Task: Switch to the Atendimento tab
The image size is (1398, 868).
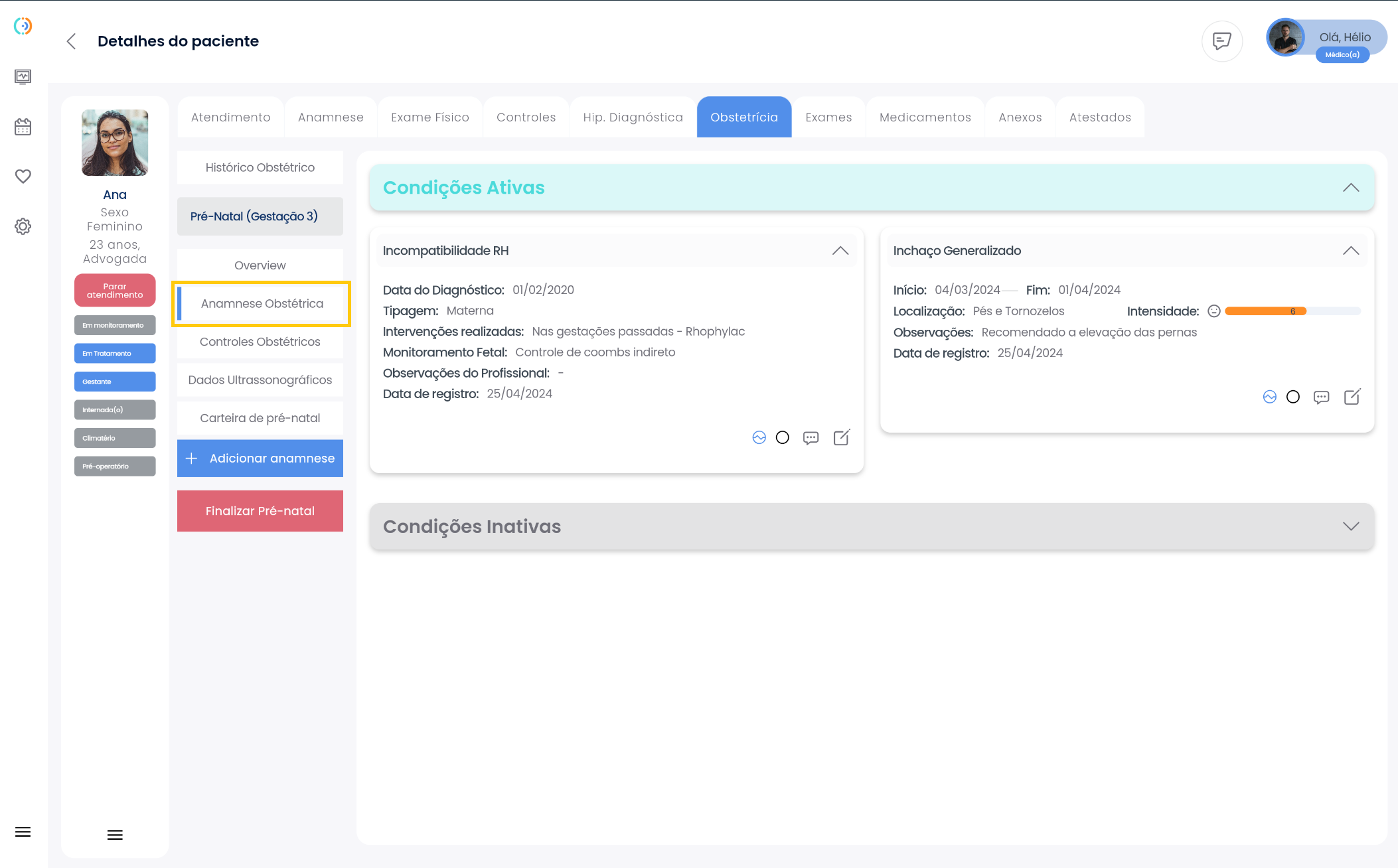Action: coord(231,117)
